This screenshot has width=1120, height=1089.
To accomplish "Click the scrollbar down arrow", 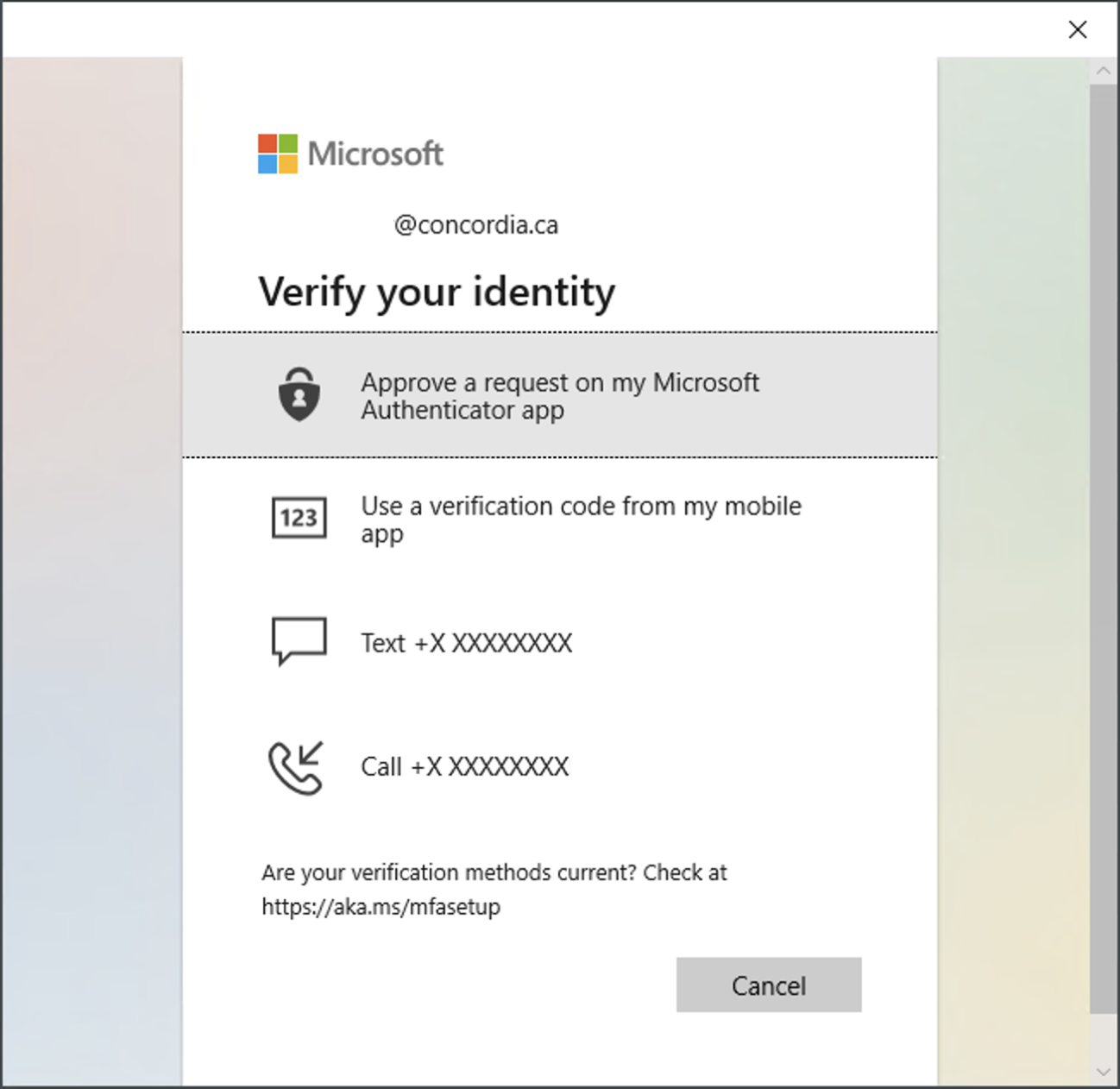I will (x=1103, y=1072).
